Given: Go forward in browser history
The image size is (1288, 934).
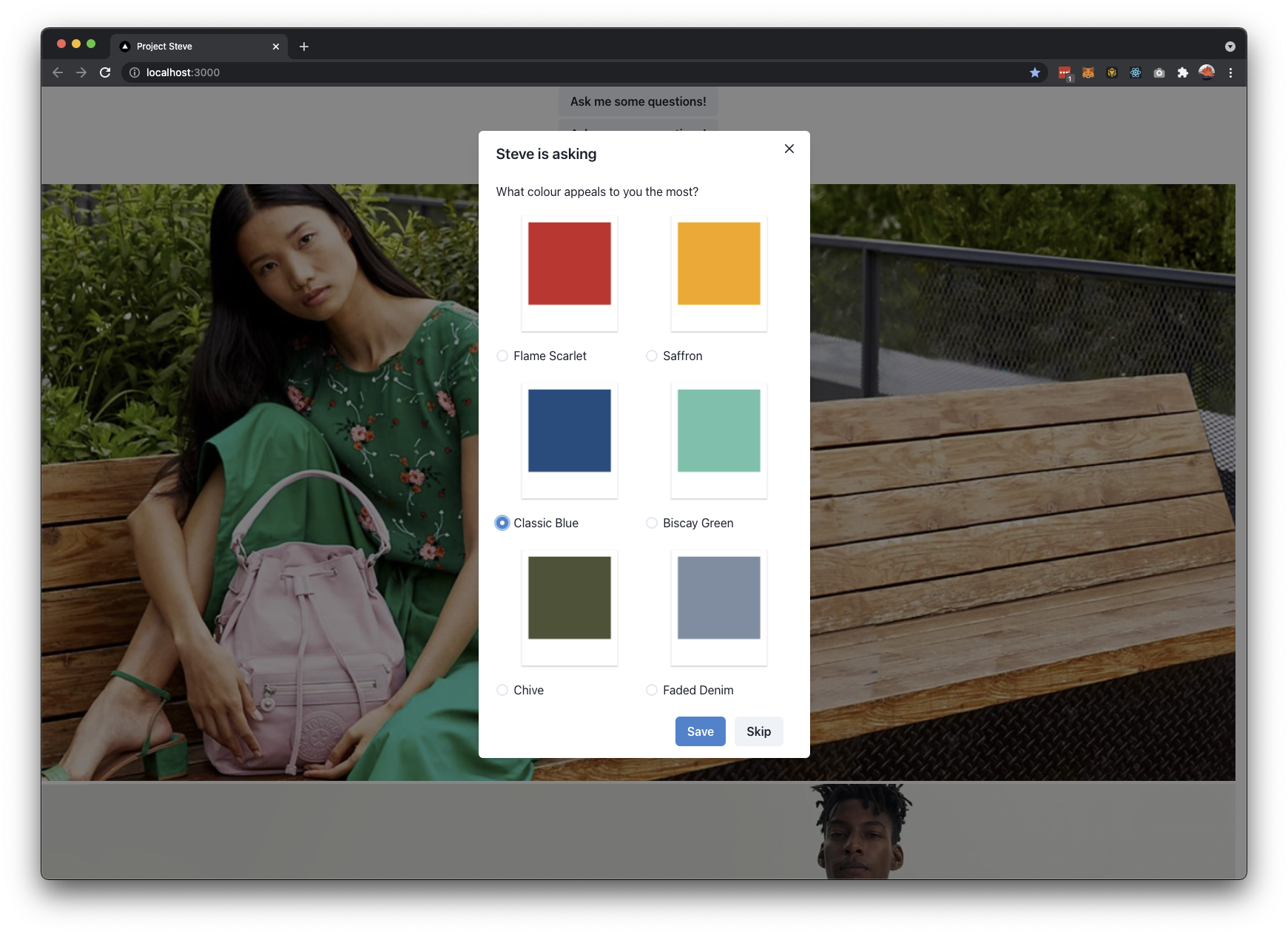Looking at the screenshot, I should click(81, 72).
